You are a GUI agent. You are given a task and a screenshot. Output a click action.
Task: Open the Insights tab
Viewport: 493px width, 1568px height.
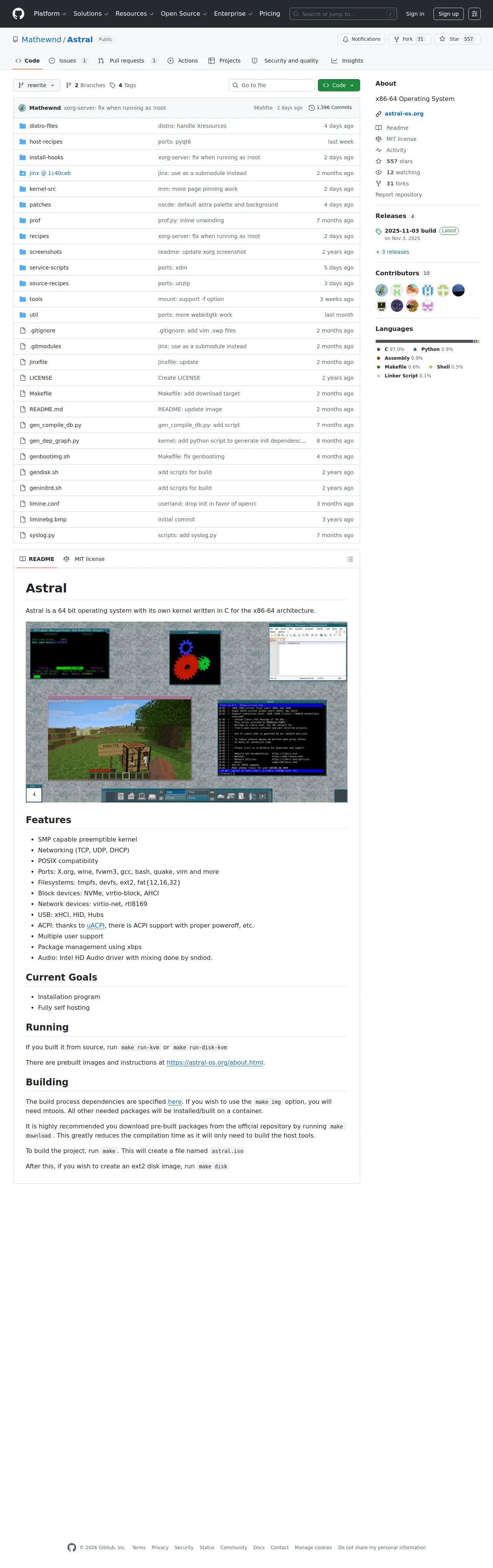347,61
